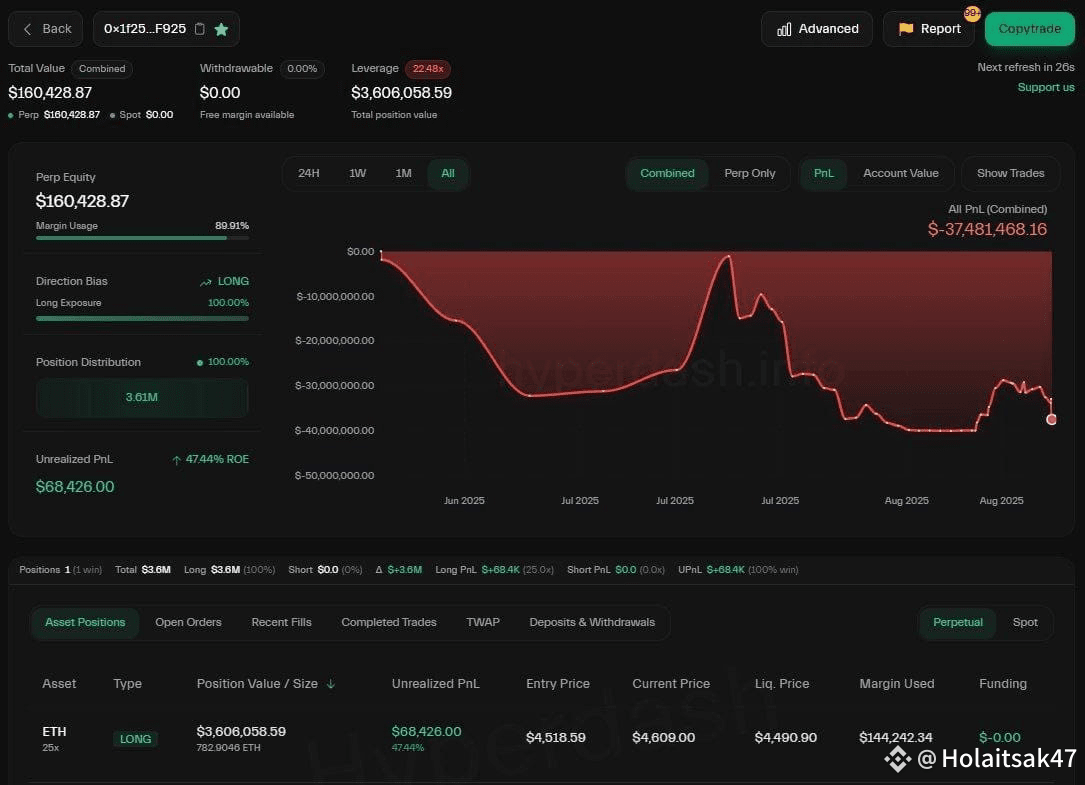Click the Copytrade button
The height and width of the screenshot is (785, 1085).
point(1030,29)
